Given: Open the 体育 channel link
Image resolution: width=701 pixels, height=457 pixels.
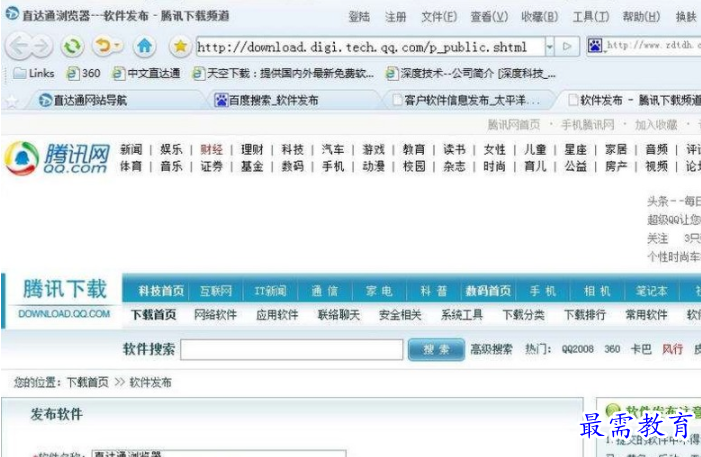Looking at the screenshot, I should pos(131,166).
